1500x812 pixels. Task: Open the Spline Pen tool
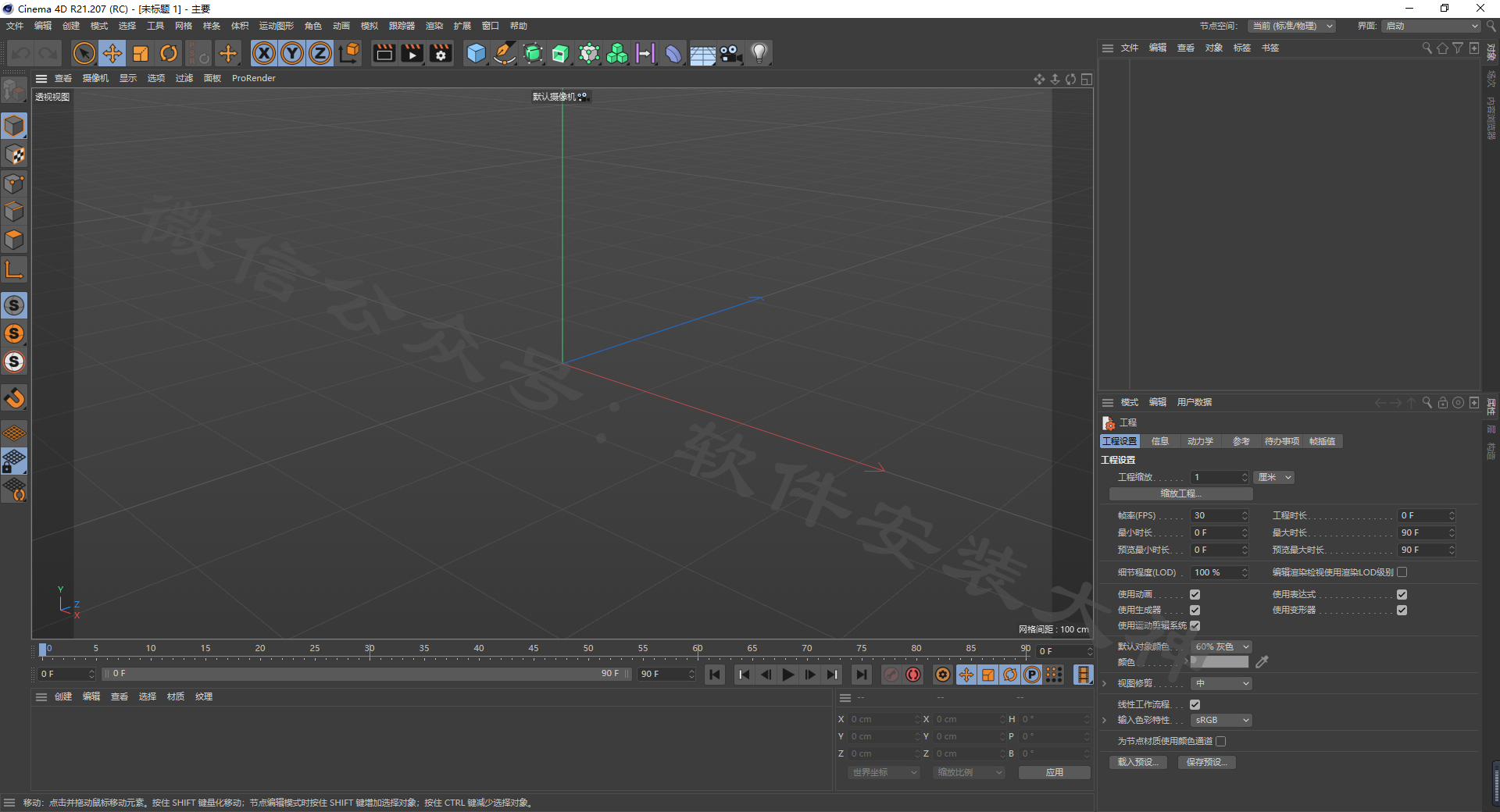(x=505, y=53)
